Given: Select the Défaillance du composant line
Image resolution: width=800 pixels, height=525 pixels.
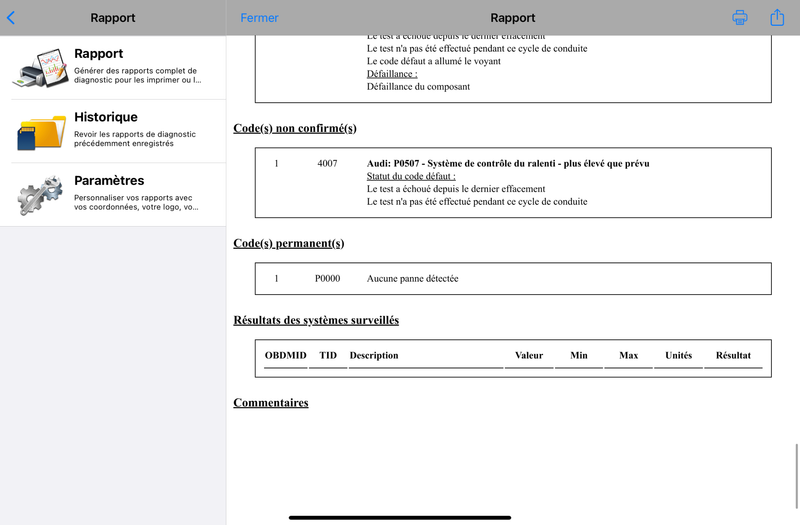Looking at the screenshot, I should pyautogui.click(x=418, y=87).
